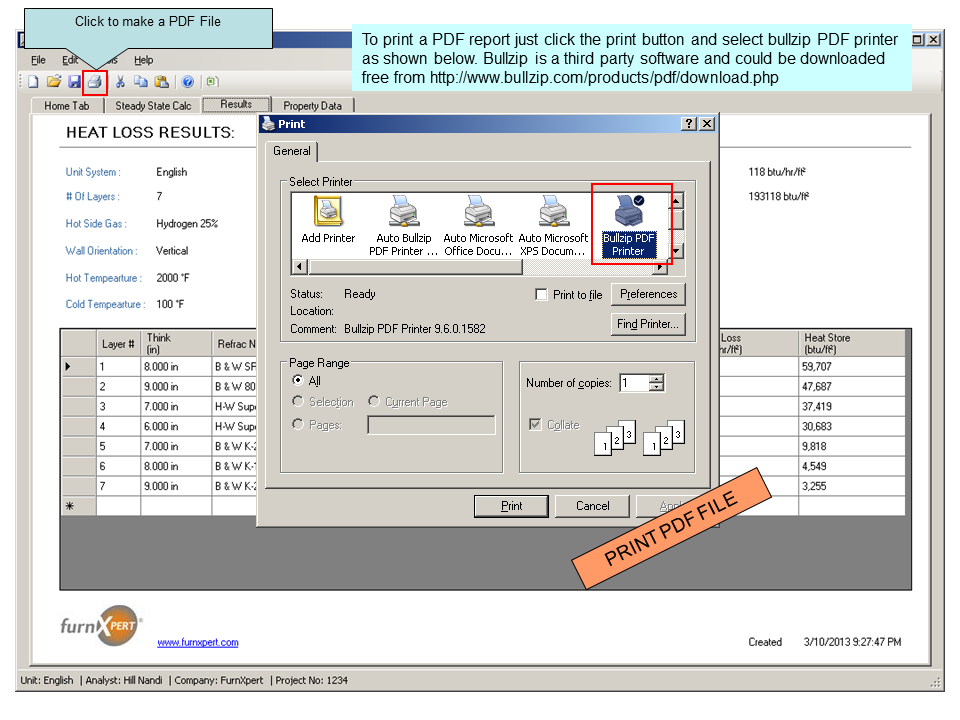960x720 pixels.
Task: Click the Find Printer... button
Action: point(648,324)
